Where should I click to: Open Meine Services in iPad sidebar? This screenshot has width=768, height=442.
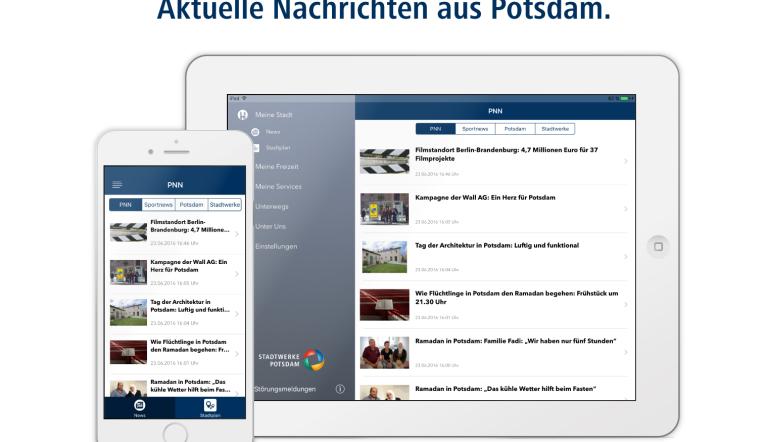pyautogui.click(x=278, y=187)
